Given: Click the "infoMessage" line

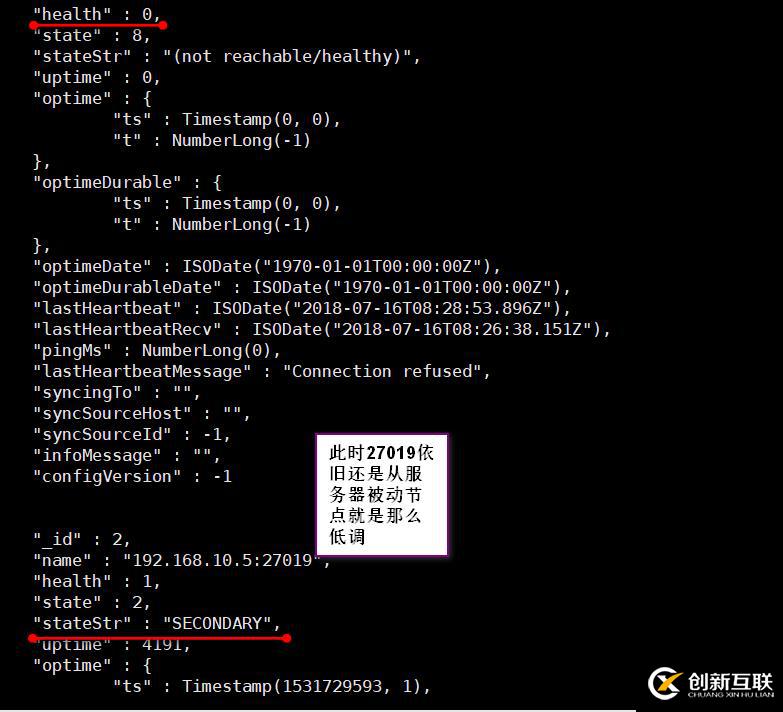Looking at the screenshot, I should (x=127, y=455).
